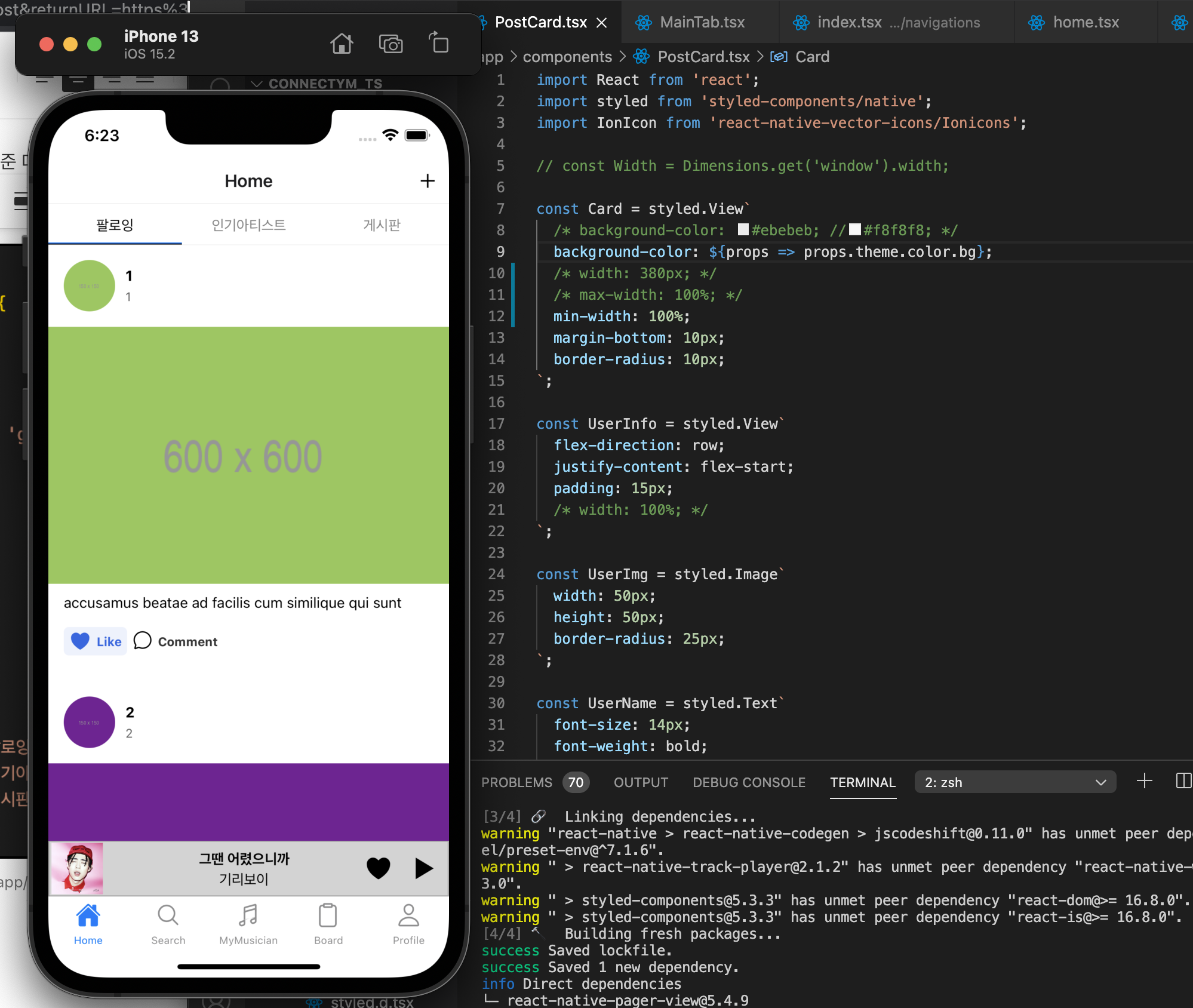Tap the album art thumbnail in player

[77, 868]
